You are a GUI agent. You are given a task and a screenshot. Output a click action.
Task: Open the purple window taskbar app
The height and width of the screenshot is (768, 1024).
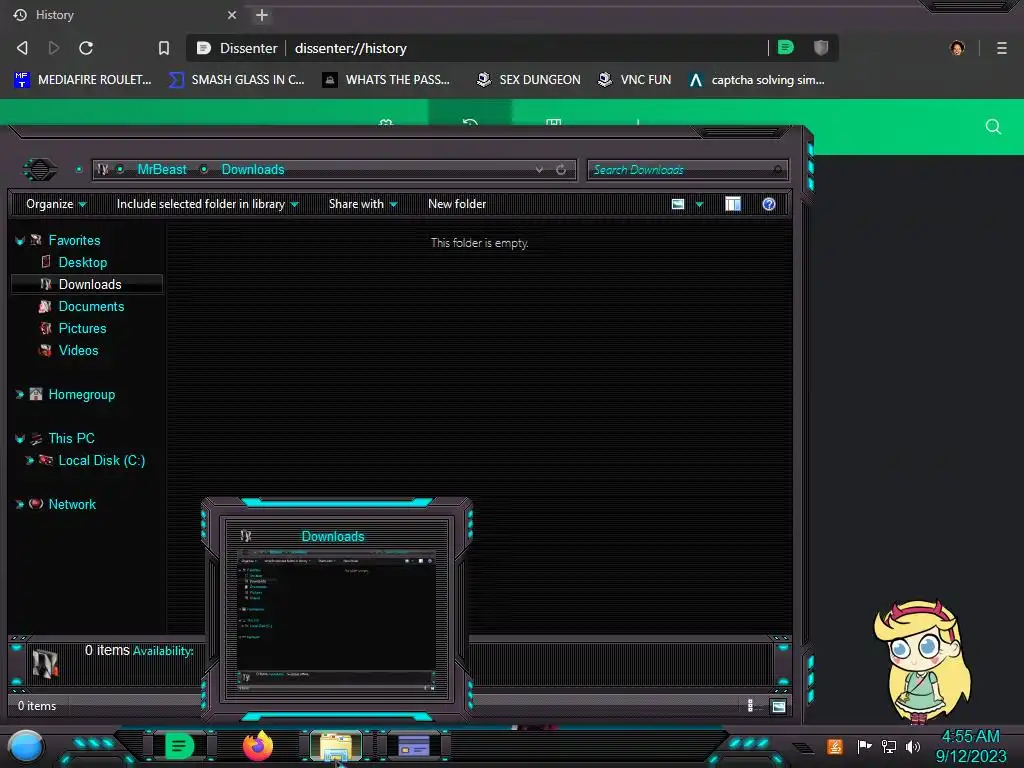pos(414,746)
